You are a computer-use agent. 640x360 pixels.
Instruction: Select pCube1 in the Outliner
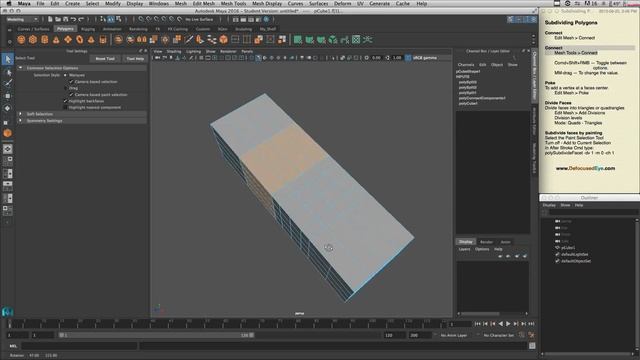point(568,248)
